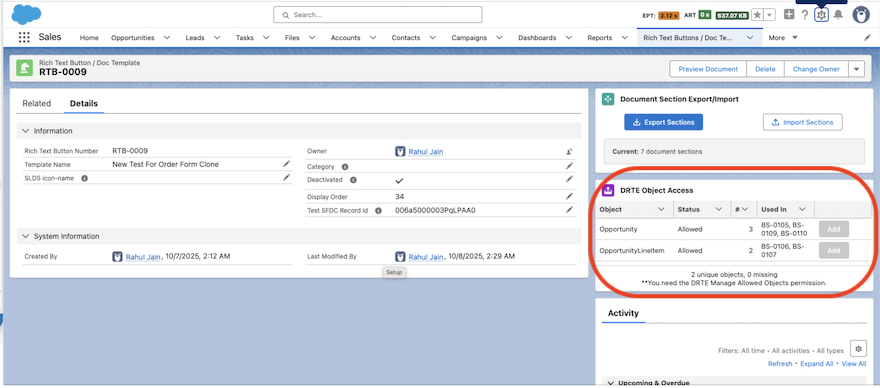Open the Status column menu
The width and height of the screenshot is (880, 388).
tap(718, 209)
